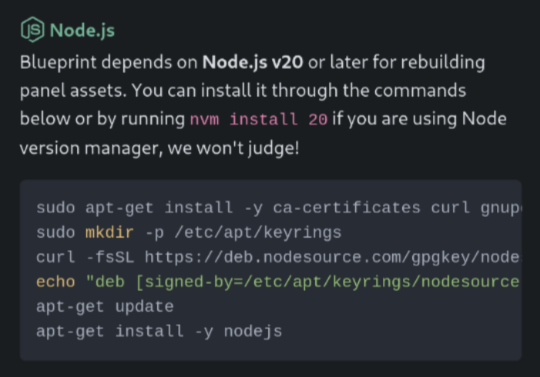The height and width of the screenshot is (377, 540).
Task: Click the apt-get install -y nodejs line
Action: [x=159, y=332]
